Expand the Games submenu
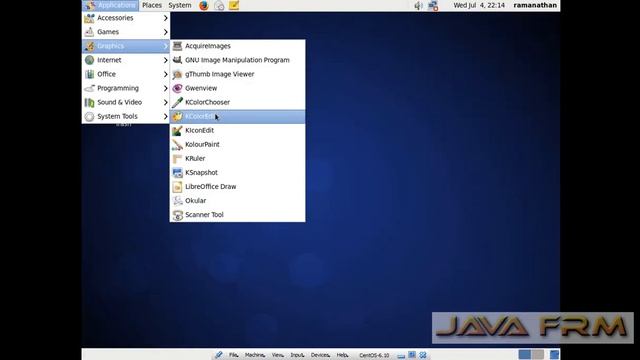The width and height of the screenshot is (640, 360). (126, 32)
